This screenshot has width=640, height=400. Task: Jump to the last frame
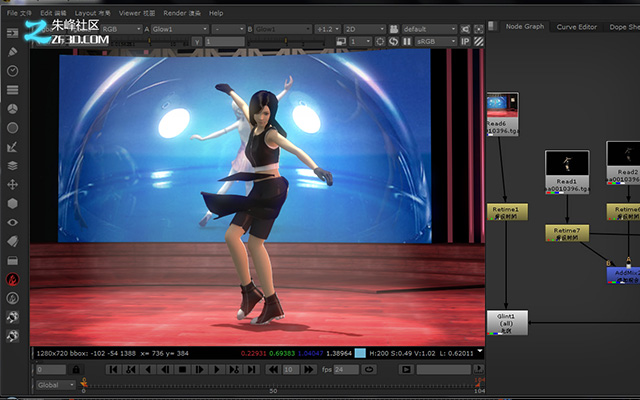[252, 370]
